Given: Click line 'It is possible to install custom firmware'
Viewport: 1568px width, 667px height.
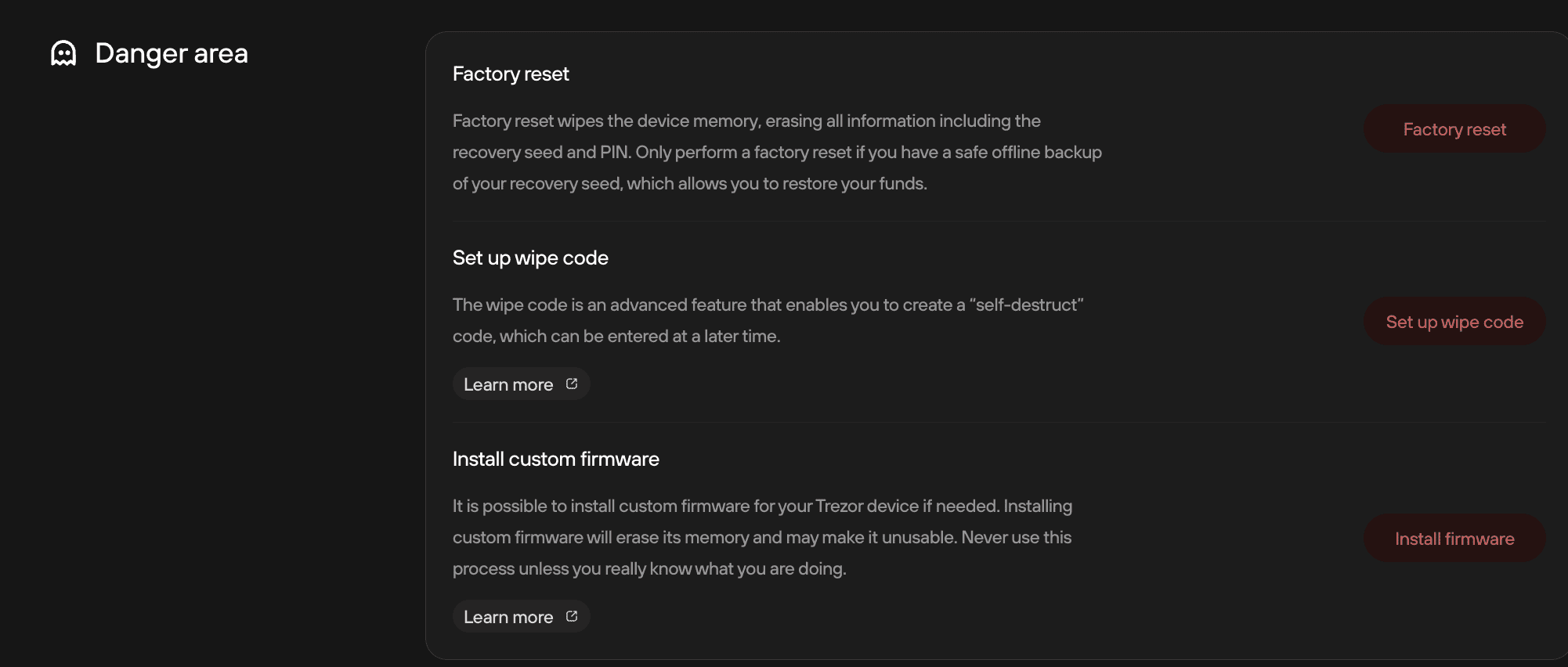Looking at the screenshot, I should coord(762,506).
